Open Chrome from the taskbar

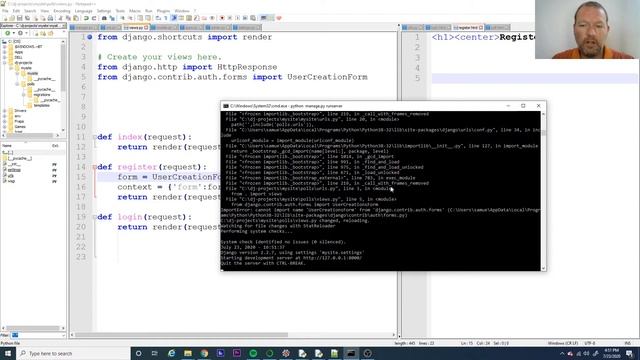tap(204, 353)
